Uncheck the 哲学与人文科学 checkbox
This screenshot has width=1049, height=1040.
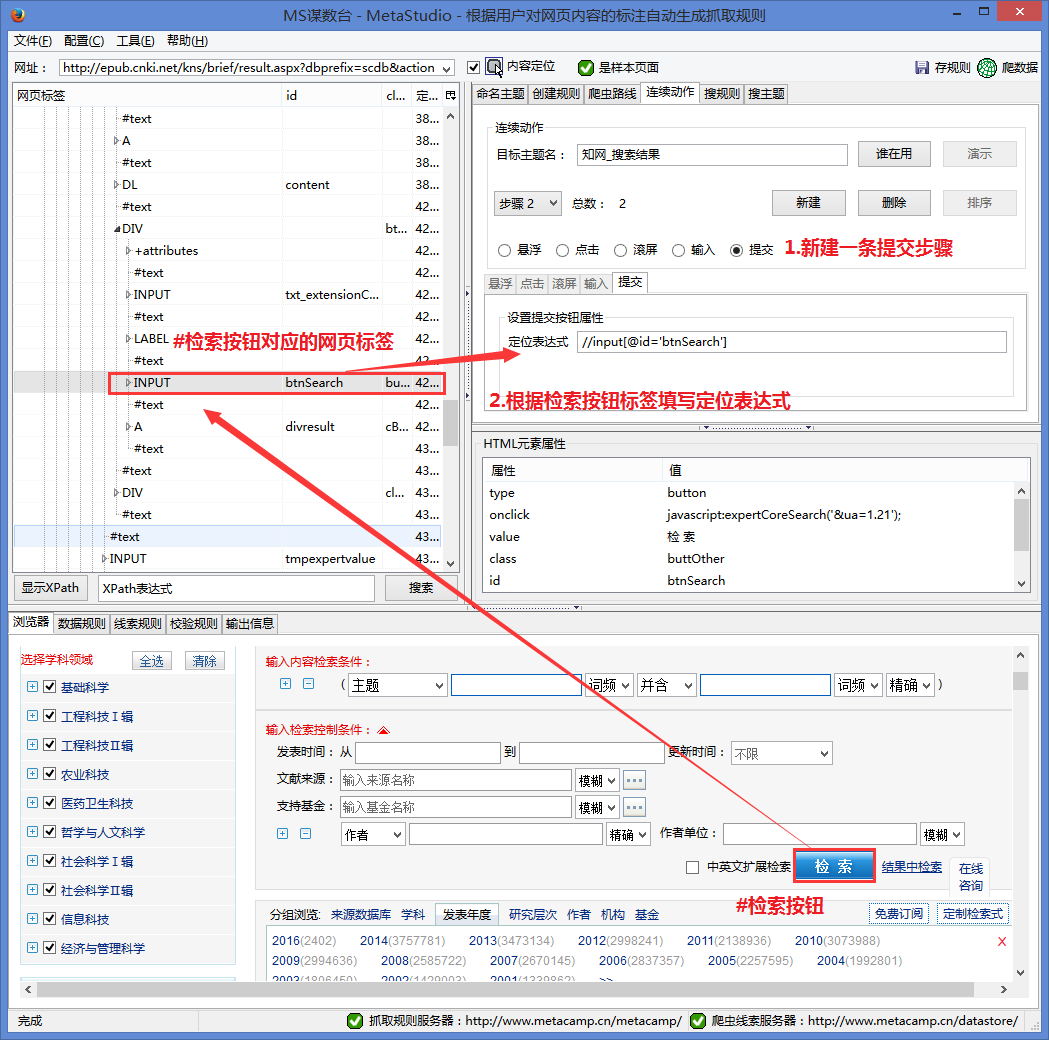click(50, 831)
